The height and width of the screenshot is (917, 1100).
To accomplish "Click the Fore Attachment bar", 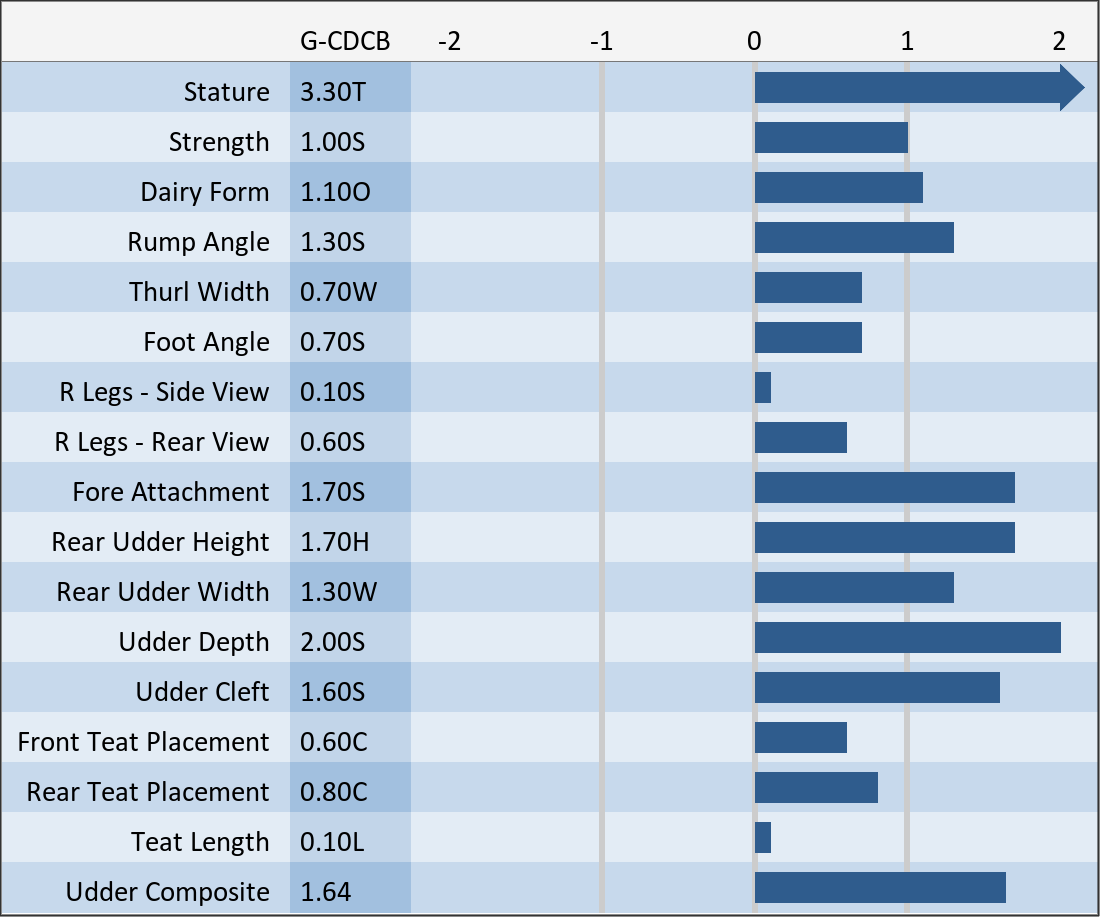I will (x=884, y=488).
